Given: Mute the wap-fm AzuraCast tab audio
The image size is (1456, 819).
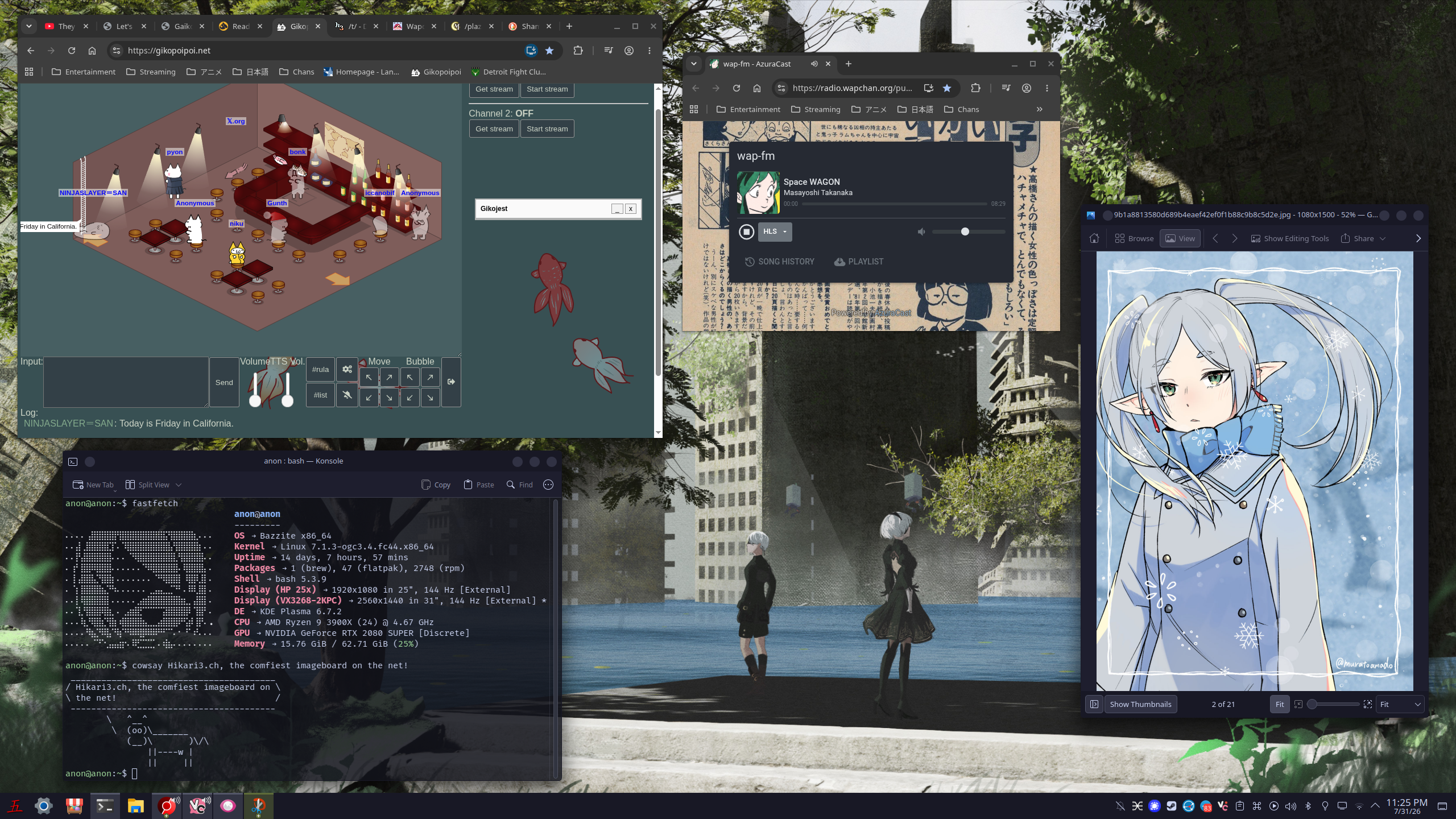Looking at the screenshot, I should (814, 64).
